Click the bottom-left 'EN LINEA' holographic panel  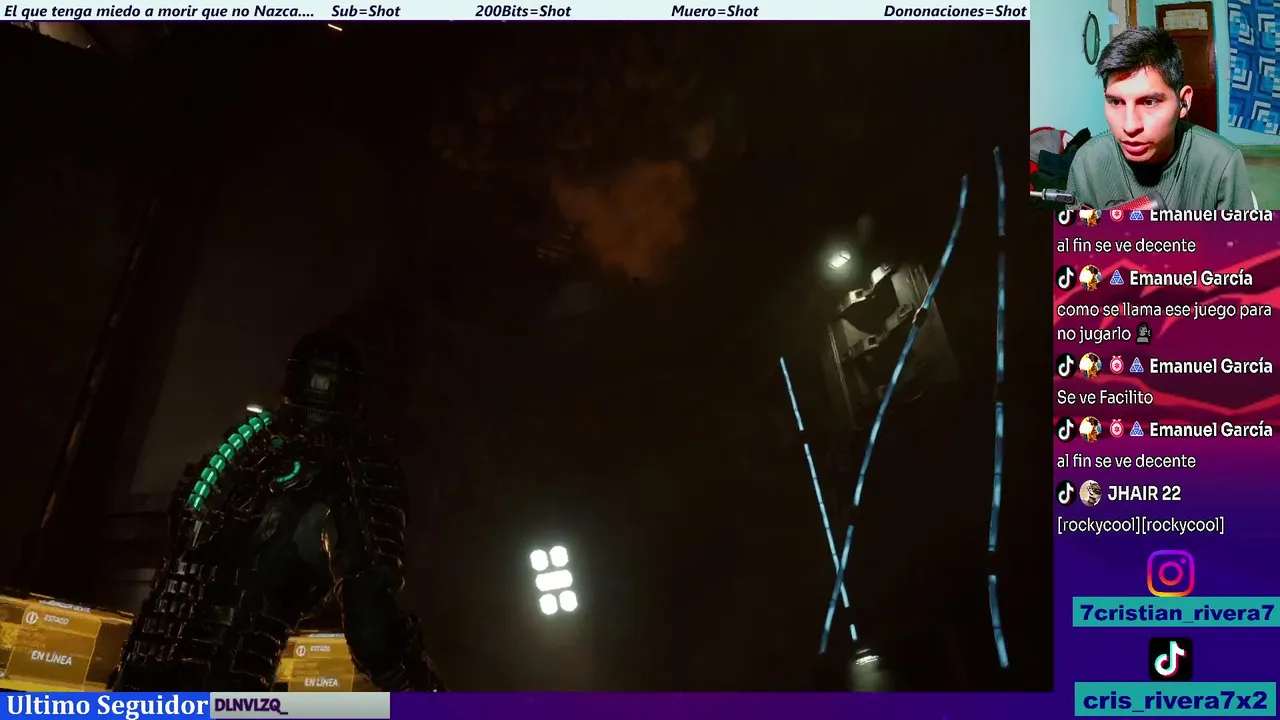[60, 639]
